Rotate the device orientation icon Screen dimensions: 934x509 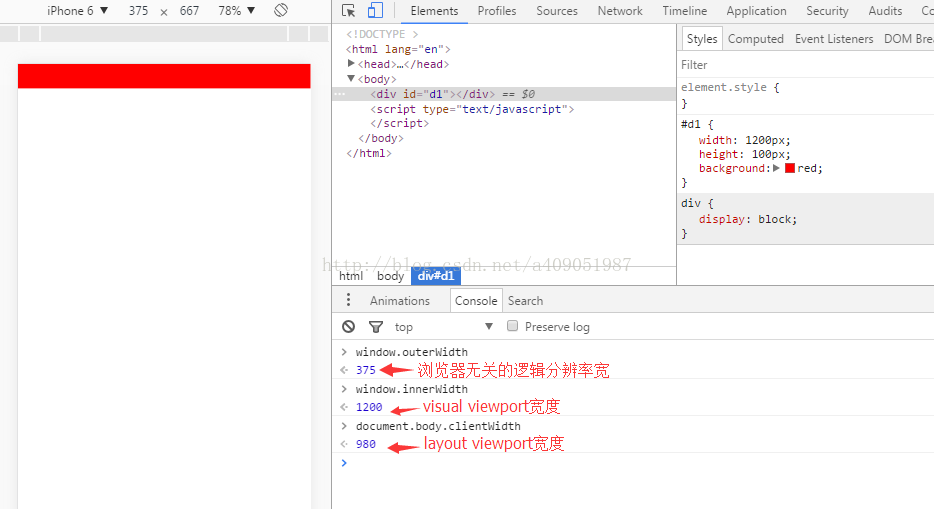[x=281, y=10]
